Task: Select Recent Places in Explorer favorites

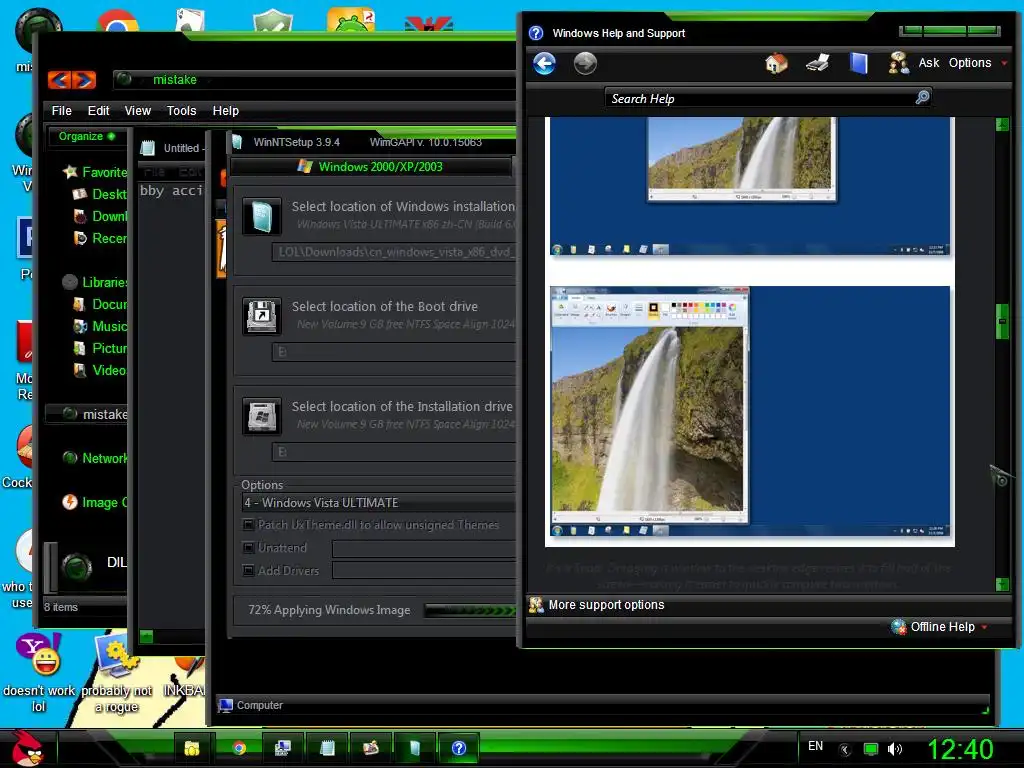Action: pyautogui.click(x=100, y=238)
